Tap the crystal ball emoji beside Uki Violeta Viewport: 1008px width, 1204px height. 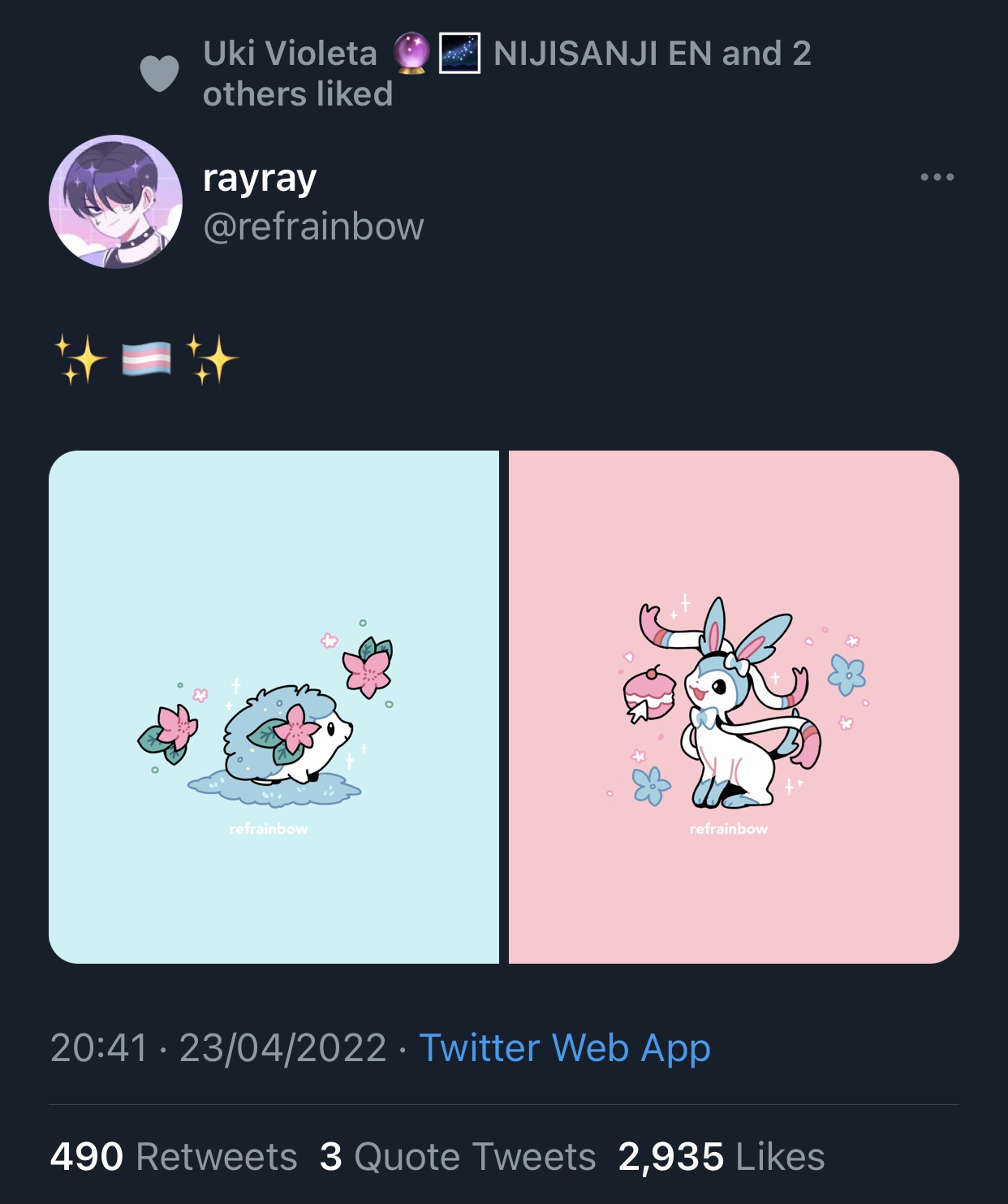411,54
